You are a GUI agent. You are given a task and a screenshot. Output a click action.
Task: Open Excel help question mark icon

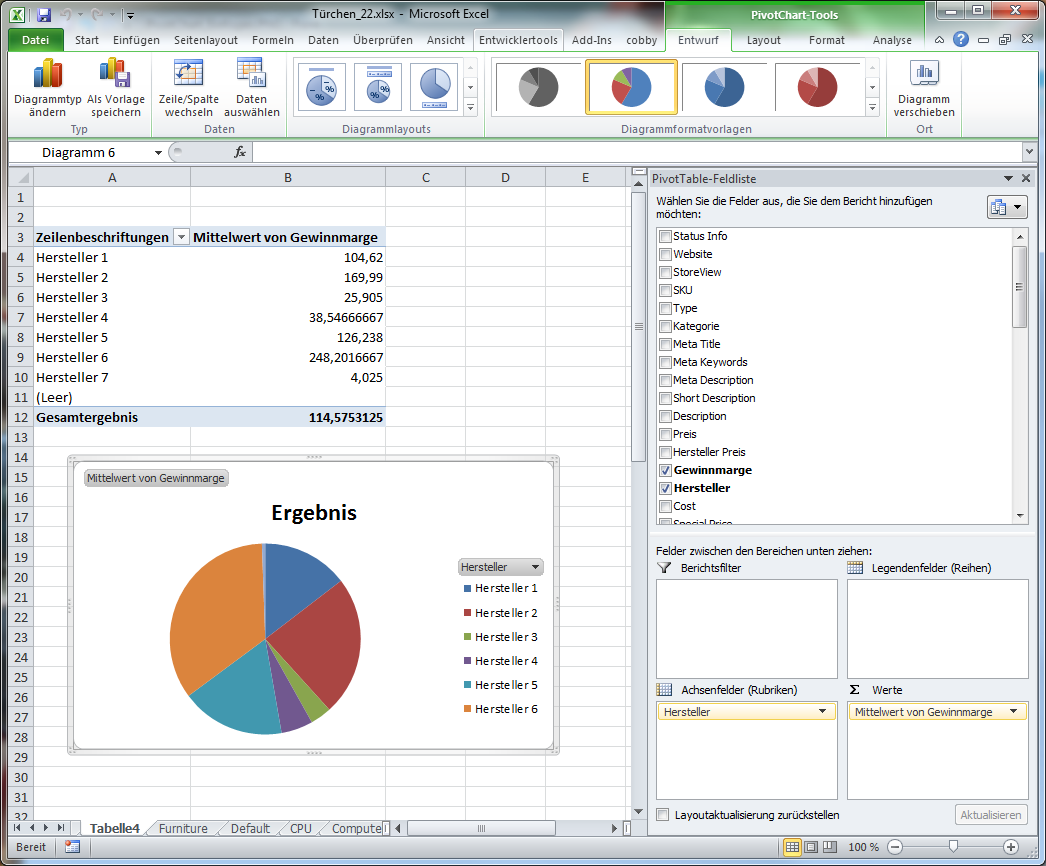961,39
